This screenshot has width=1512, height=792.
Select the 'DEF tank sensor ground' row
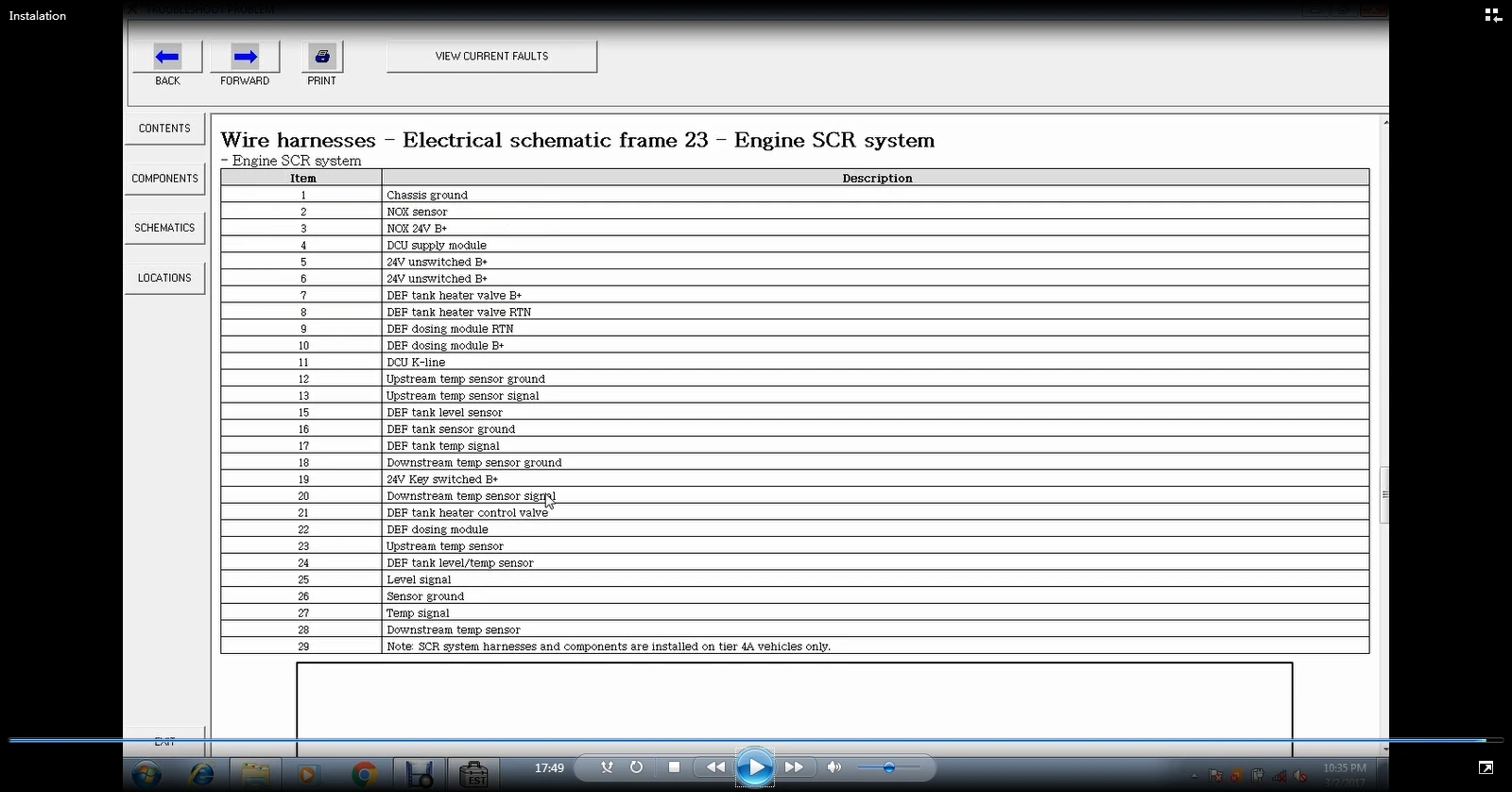(795, 429)
